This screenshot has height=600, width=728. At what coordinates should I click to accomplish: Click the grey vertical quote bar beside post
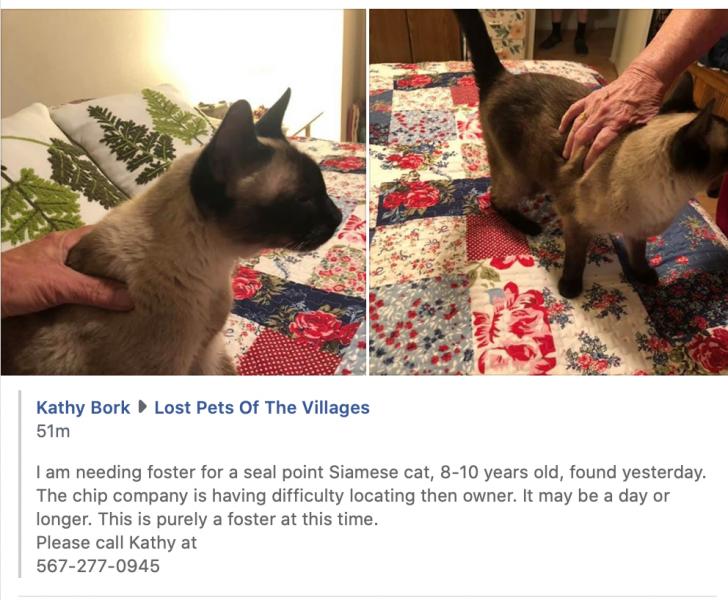[x=20, y=484]
